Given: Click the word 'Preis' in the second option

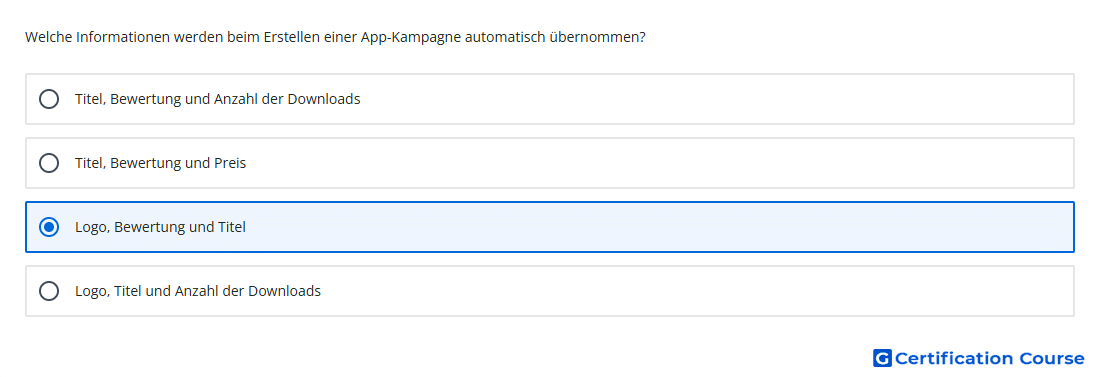Looking at the screenshot, I should pyautogui.click(x=230, y=163).
